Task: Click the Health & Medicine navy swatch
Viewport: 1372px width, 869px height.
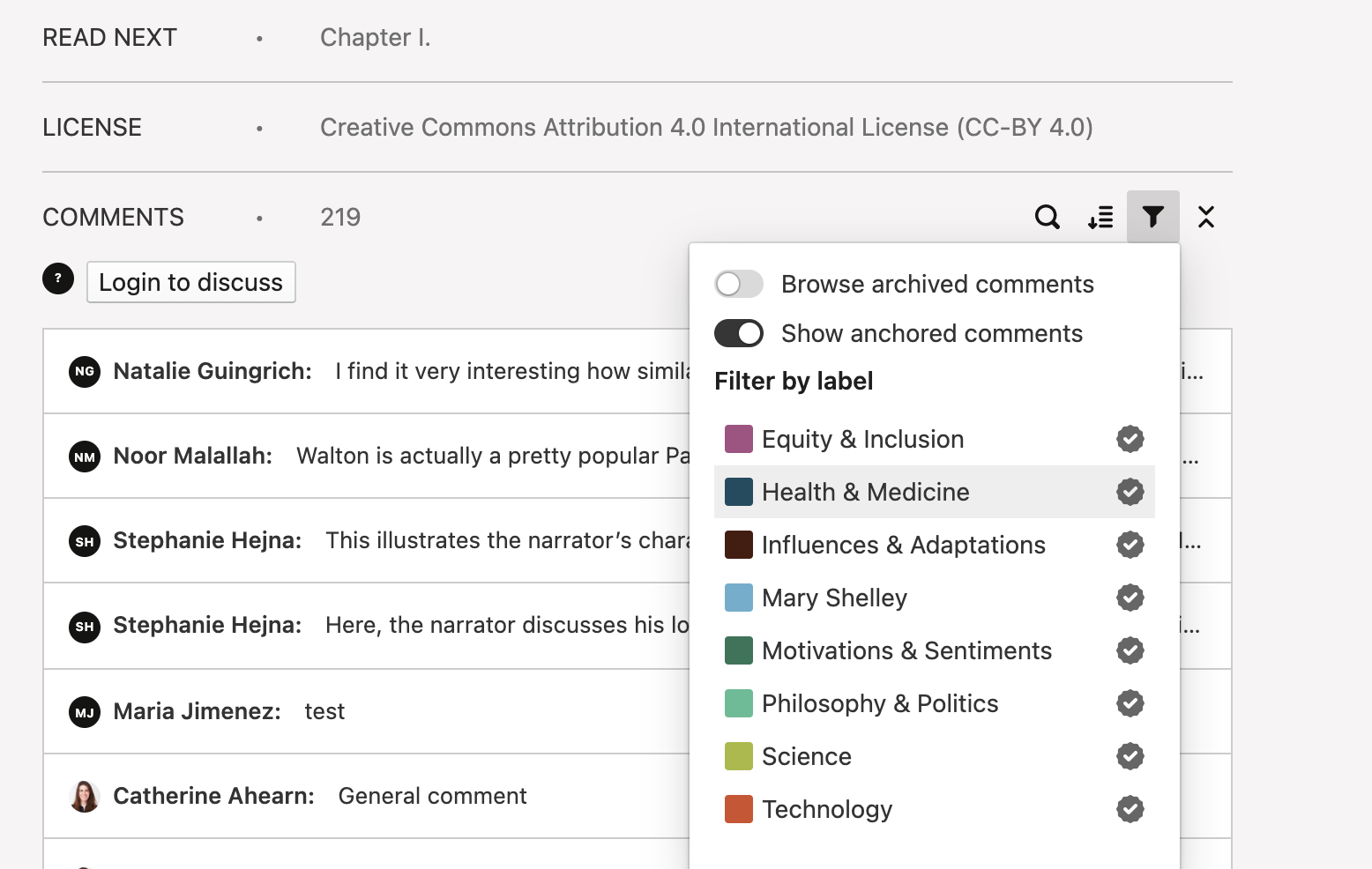Action: coord(739,492)
